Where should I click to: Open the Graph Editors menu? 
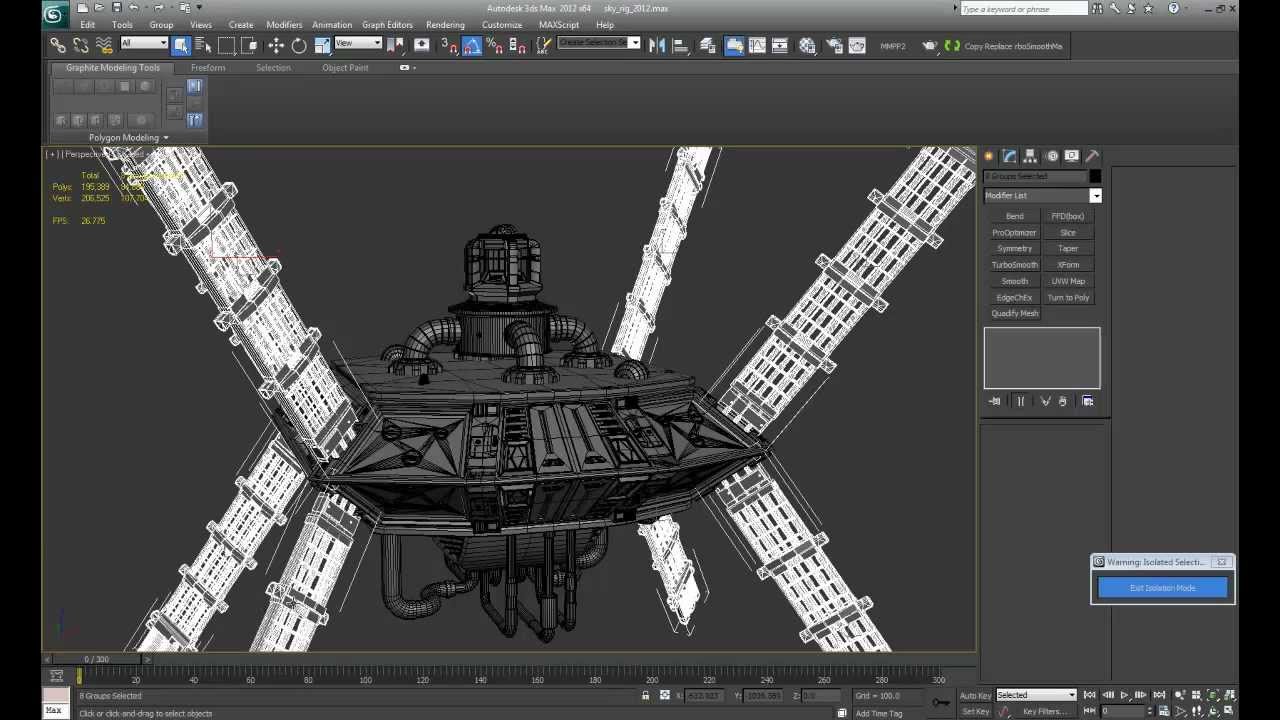[387, 24]
